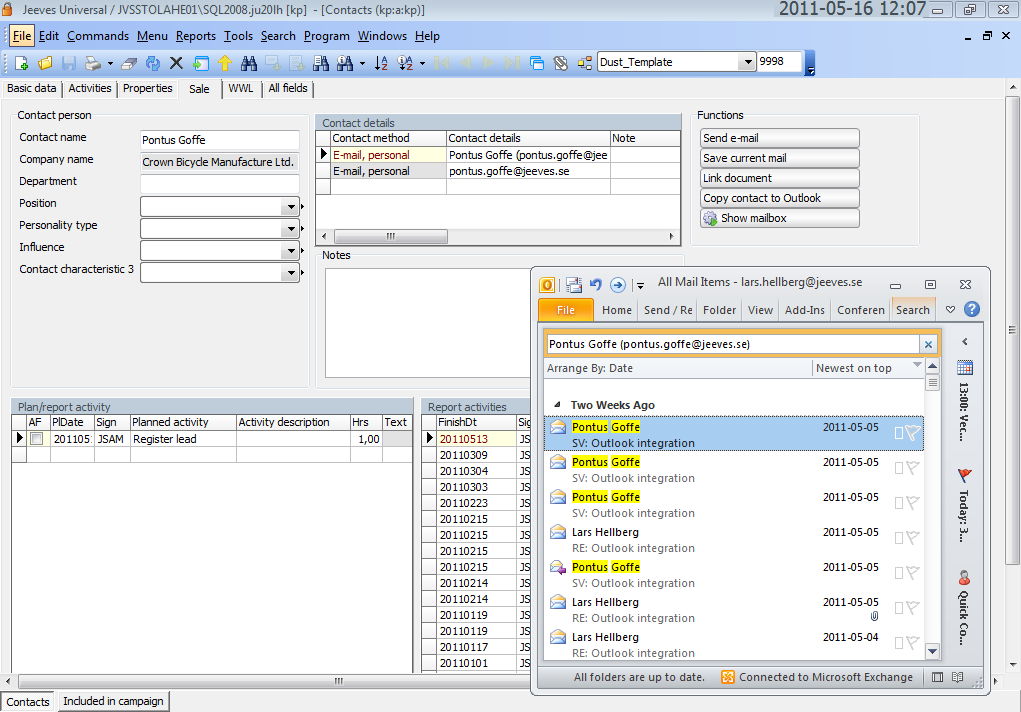Open the Personality type dropdown
Image resolution: width=1021 pixels, height=712 pixels.
pos(291,229)
